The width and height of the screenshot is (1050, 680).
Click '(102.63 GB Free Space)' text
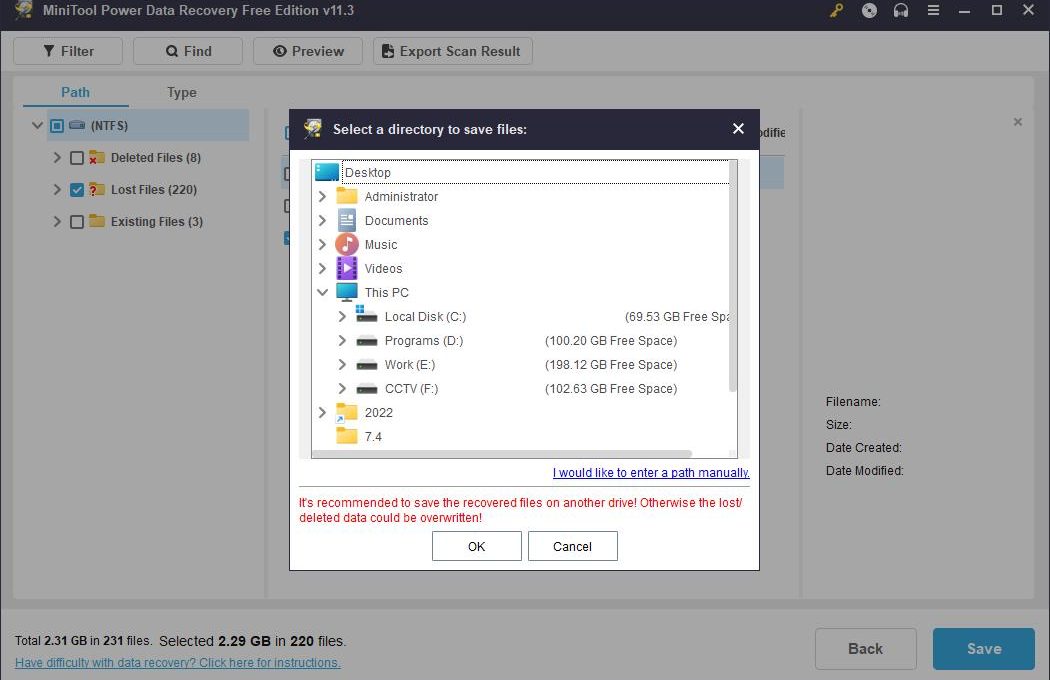(x=611, y=389)
